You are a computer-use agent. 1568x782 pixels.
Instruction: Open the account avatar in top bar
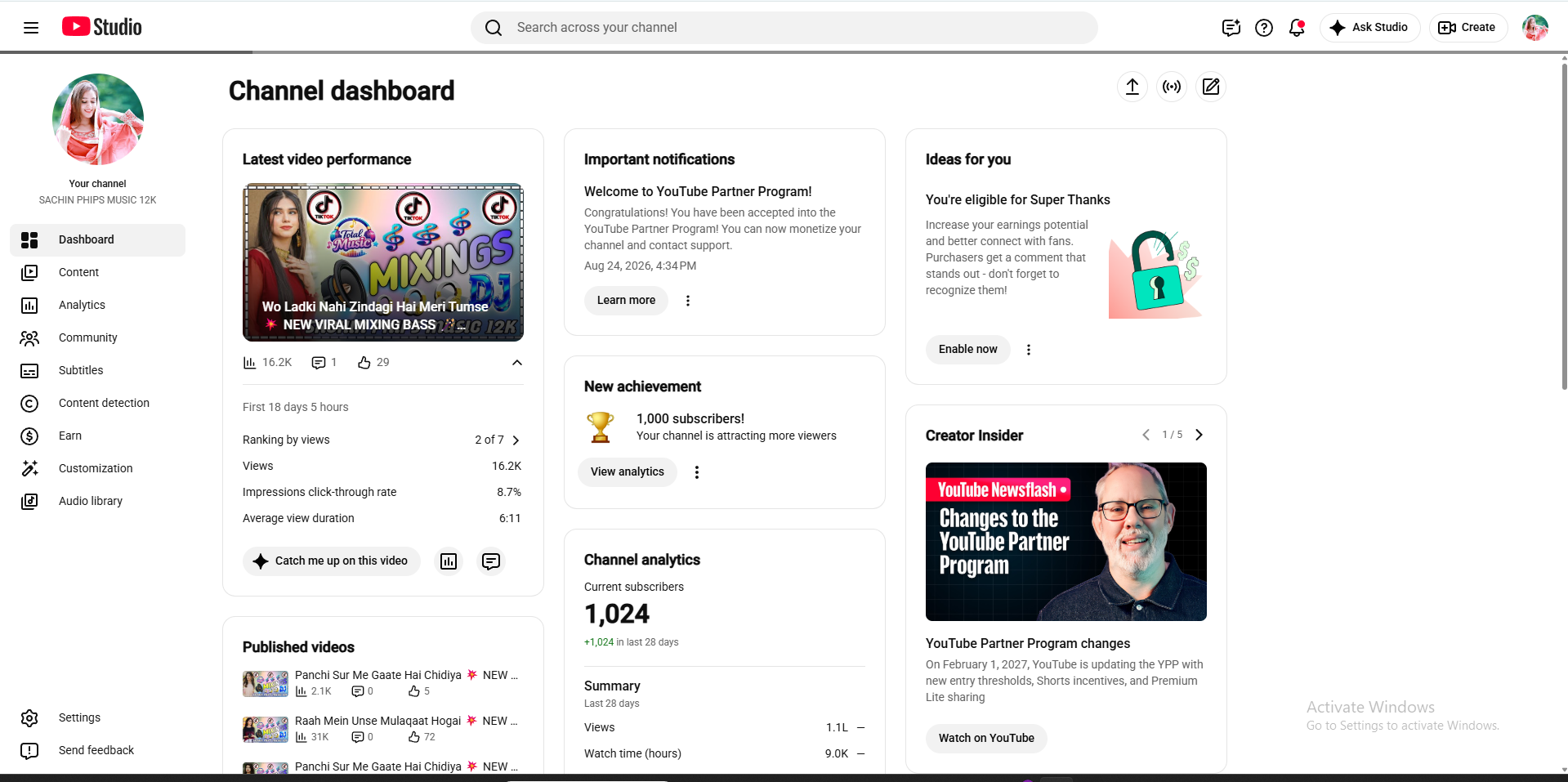1535,28
